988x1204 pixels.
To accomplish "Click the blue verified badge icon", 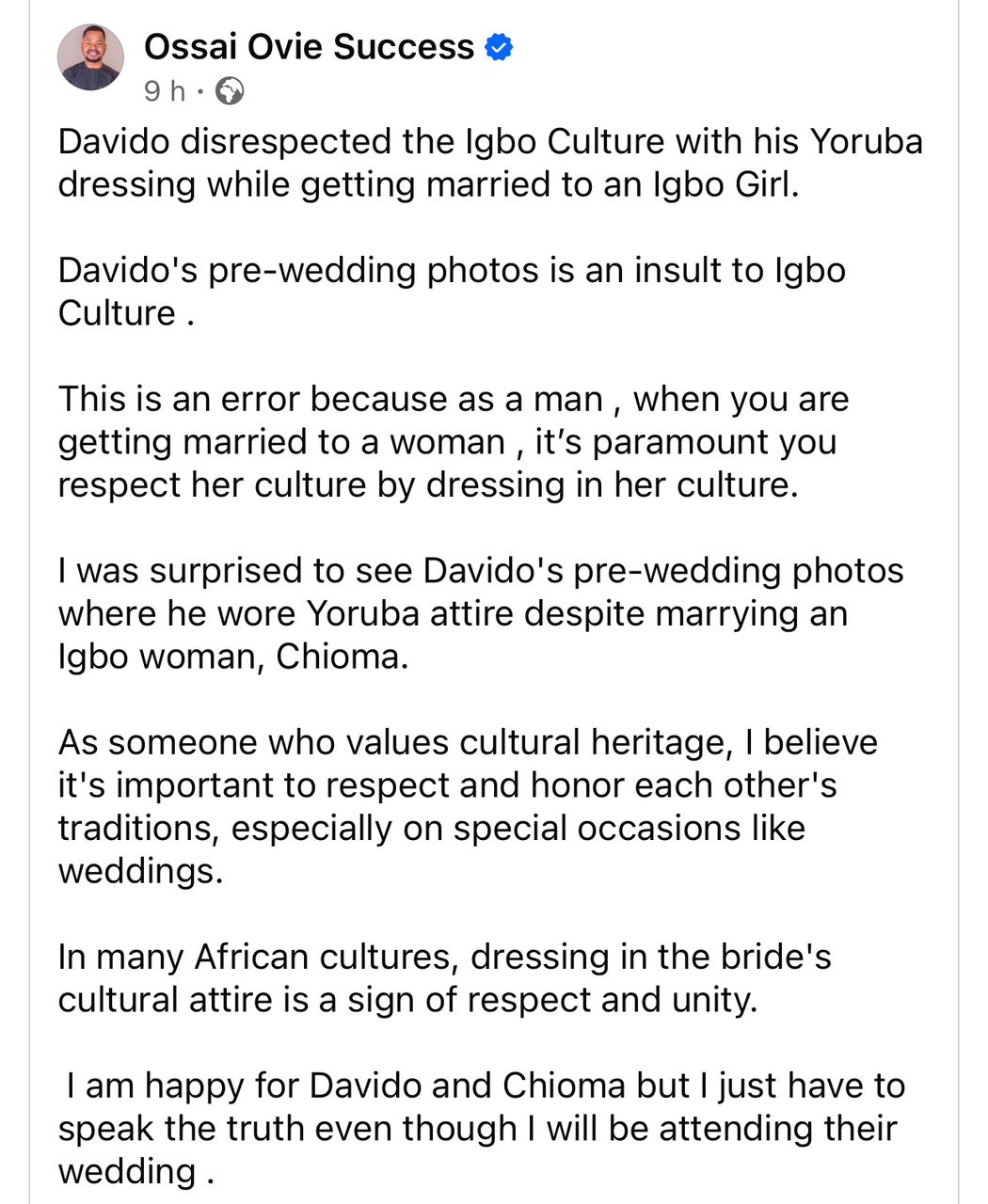I will click(499, 46).
